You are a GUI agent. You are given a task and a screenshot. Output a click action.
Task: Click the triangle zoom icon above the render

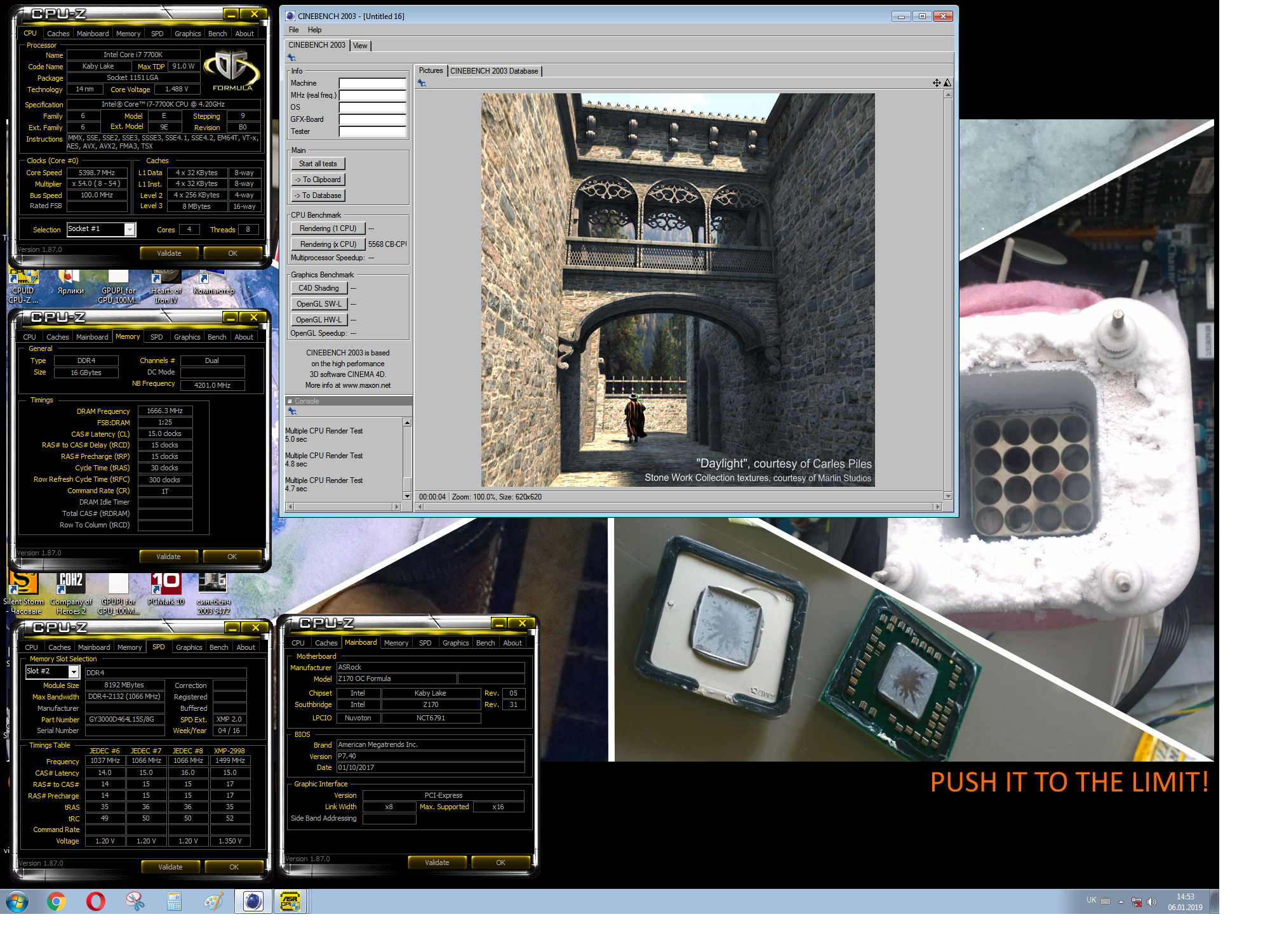947,83
